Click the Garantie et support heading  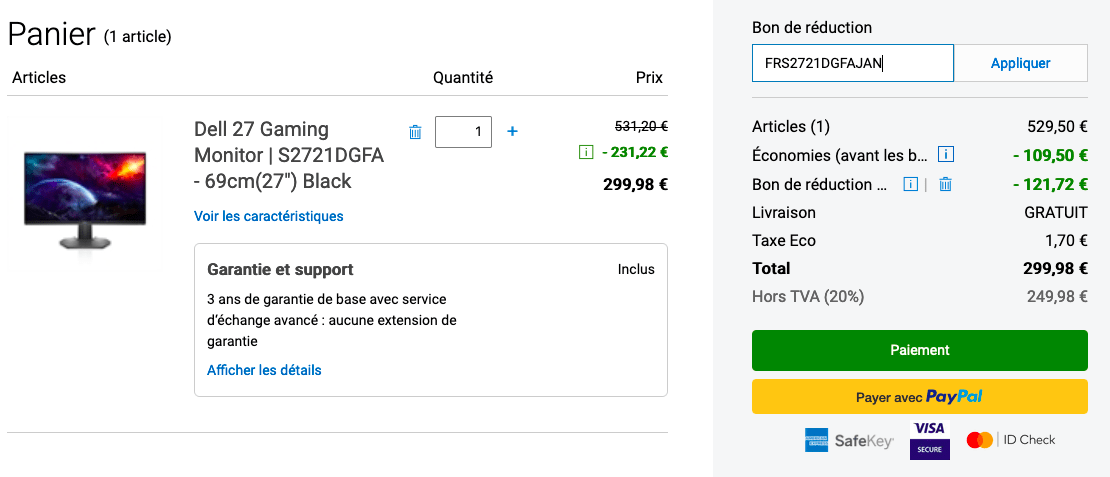(x=280, y=270)
